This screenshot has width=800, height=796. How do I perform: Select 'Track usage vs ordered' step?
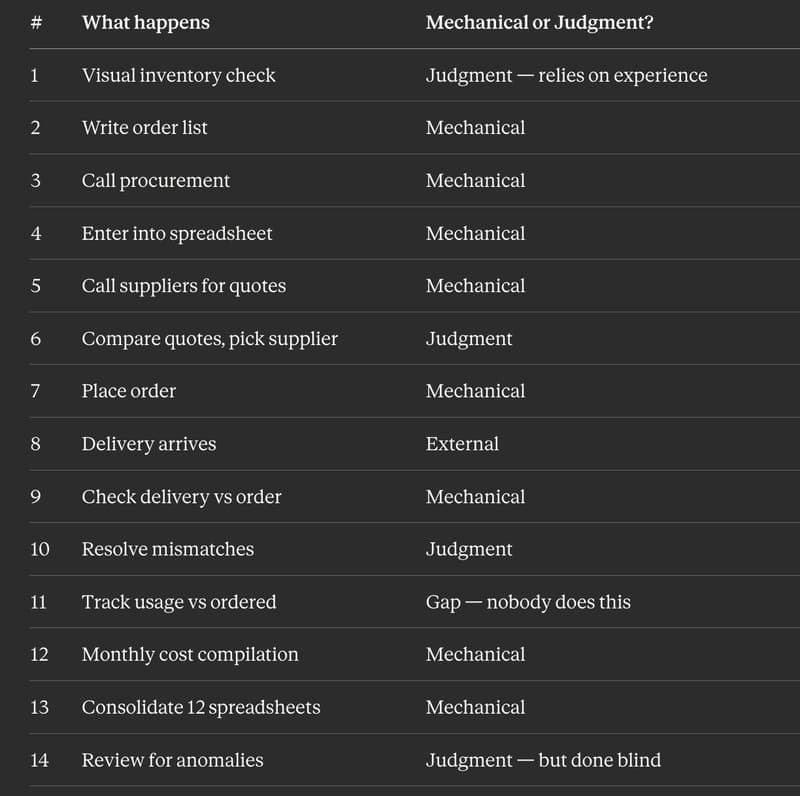coord(178,602)
